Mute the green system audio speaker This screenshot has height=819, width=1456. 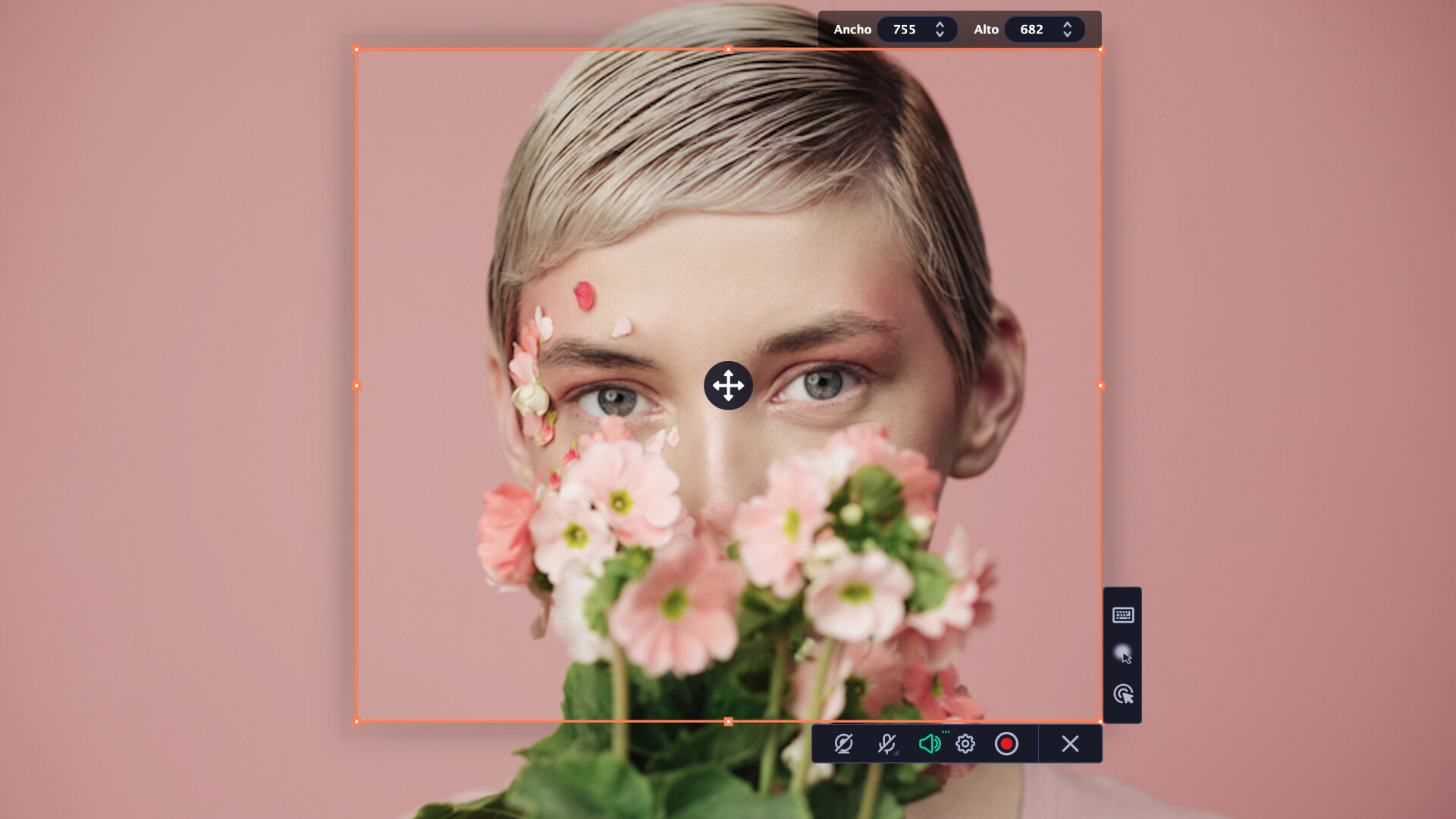pos(928,744)
